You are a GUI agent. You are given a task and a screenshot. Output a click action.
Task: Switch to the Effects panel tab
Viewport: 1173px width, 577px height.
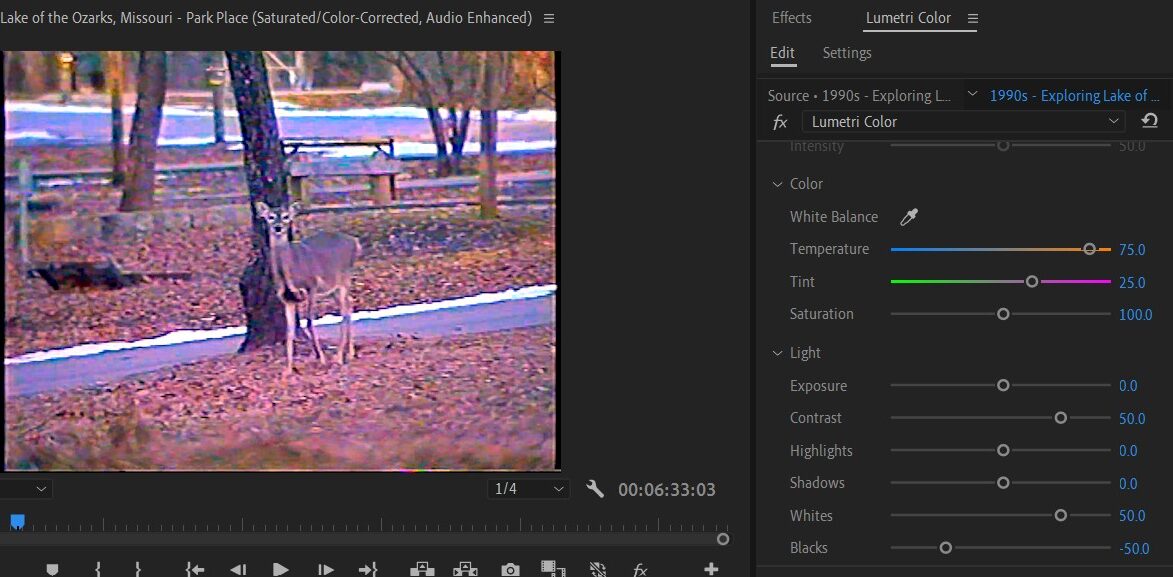coord(791,18)
